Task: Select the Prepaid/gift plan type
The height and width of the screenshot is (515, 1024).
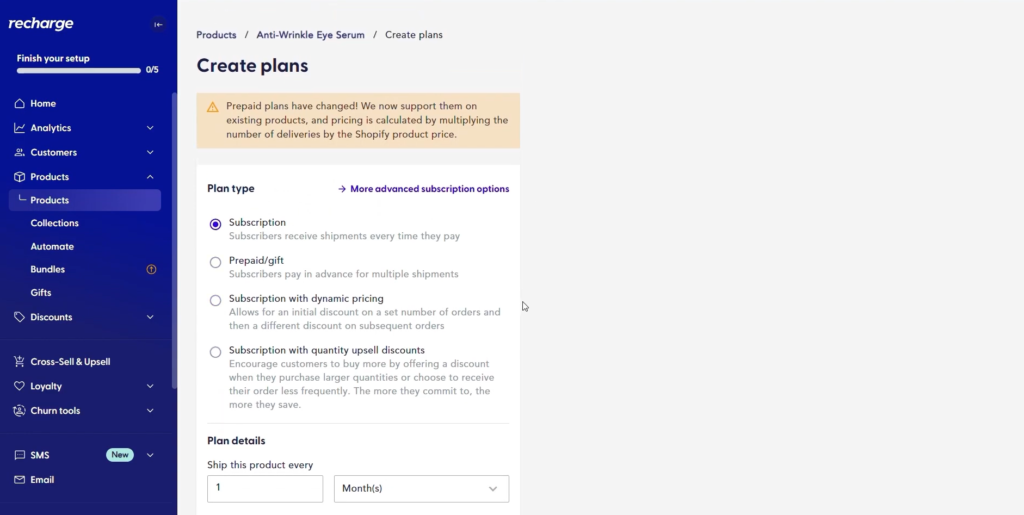Action: click(215, 262)
